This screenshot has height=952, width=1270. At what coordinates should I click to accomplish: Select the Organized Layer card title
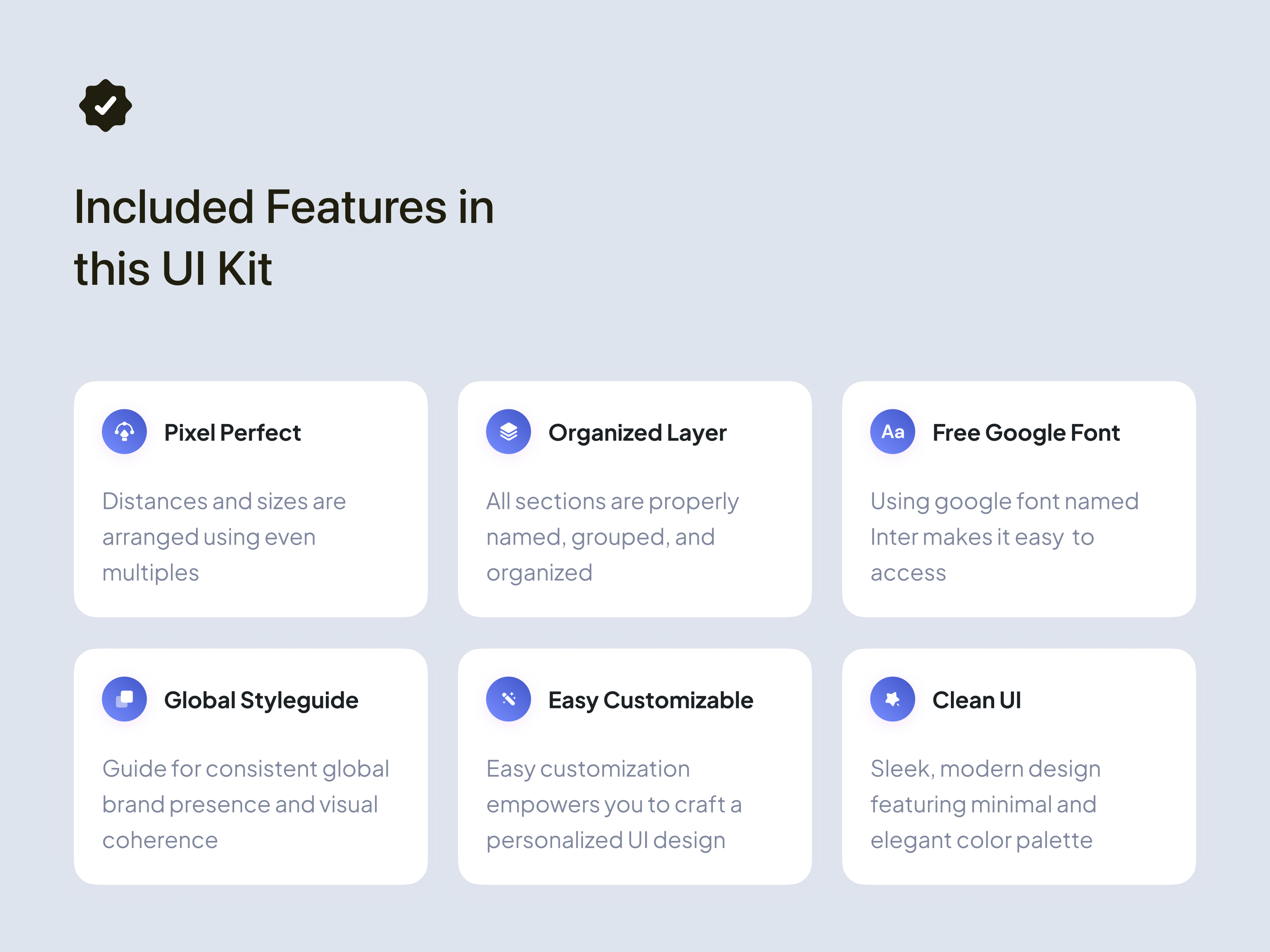point(637,433)
